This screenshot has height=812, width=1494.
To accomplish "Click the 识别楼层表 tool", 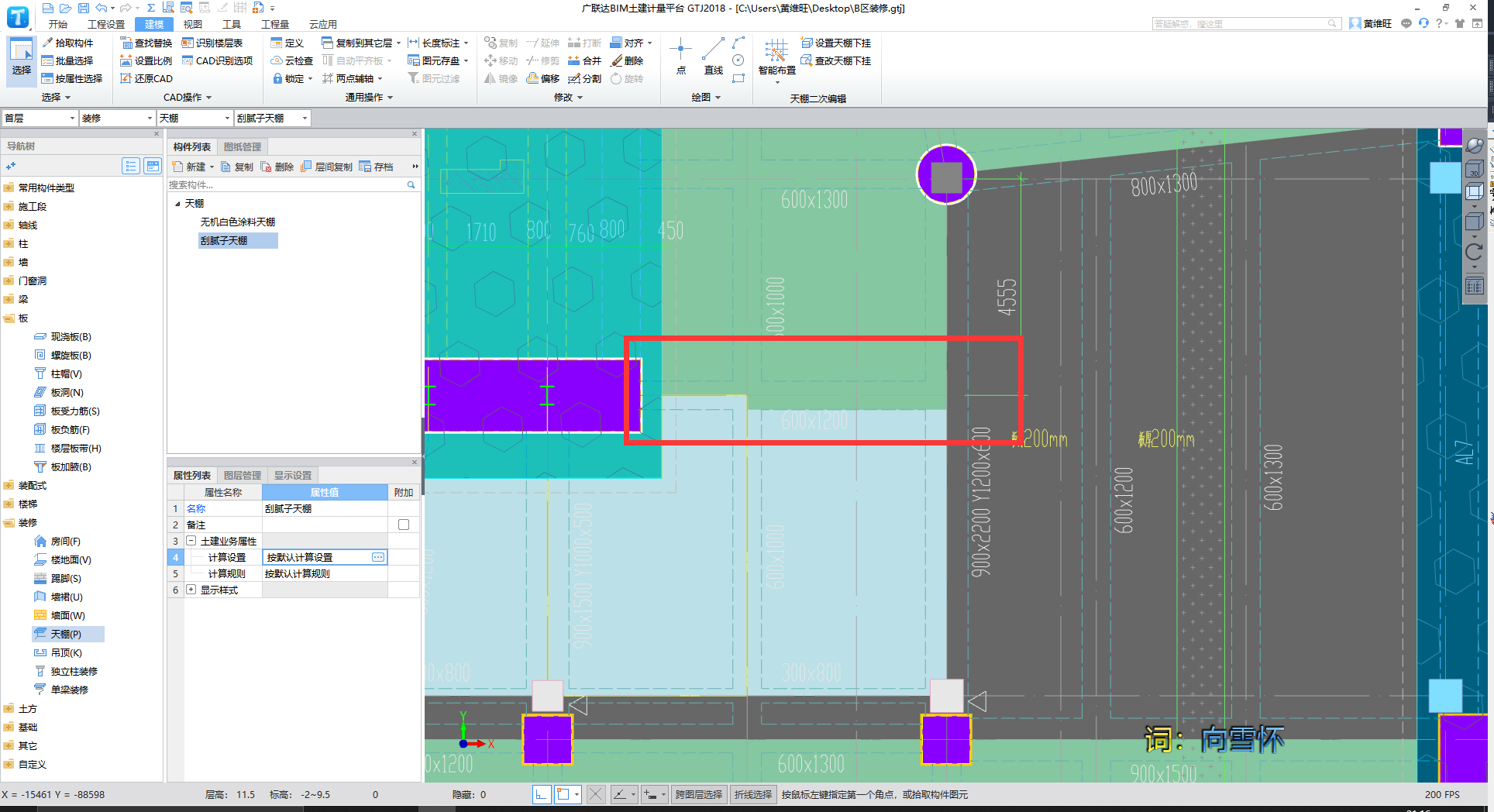I will [x=212, y=43].
